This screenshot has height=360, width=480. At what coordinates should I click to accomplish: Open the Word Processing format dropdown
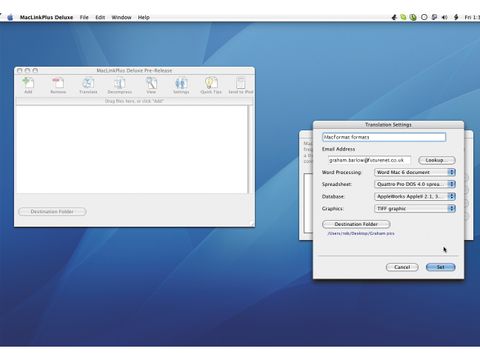[415, 172]
